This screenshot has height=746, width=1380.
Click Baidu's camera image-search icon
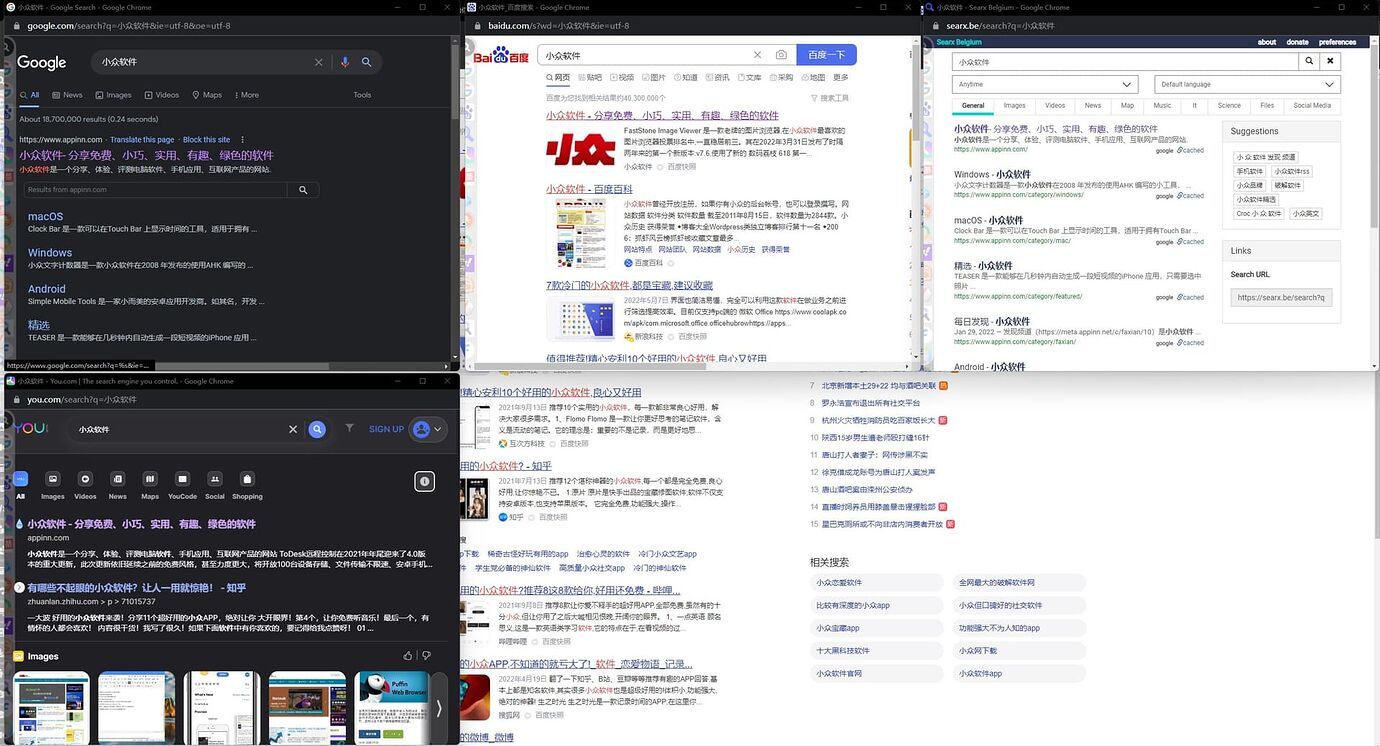tap(781, 55)
